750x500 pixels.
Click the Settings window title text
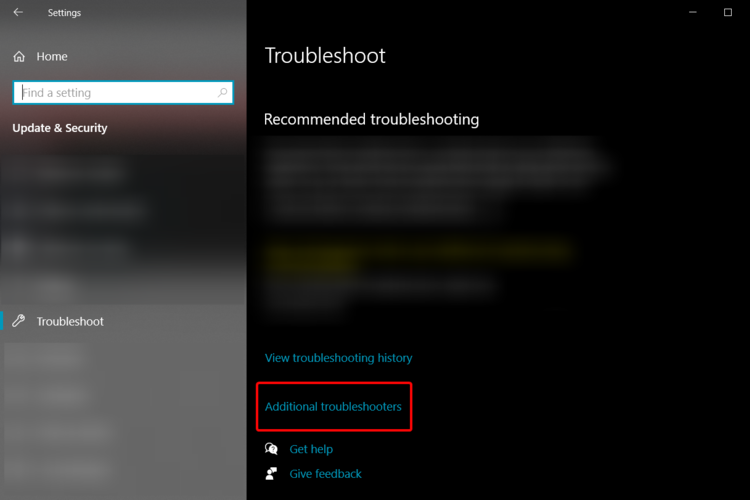64,13
